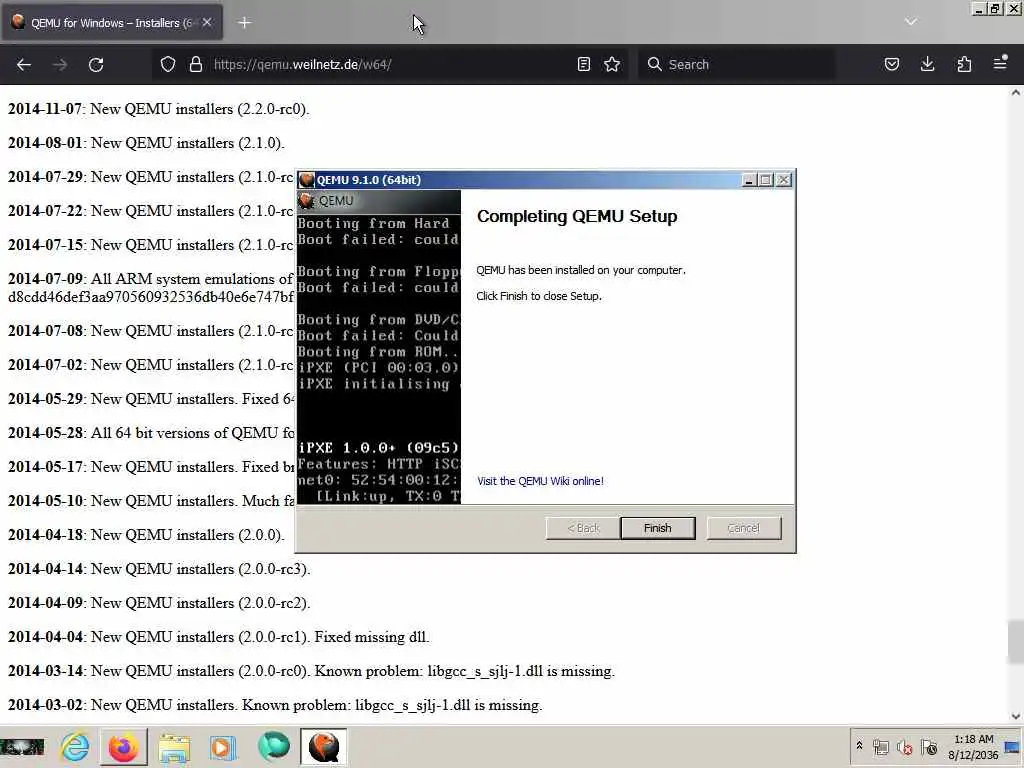The height and width of the screenshot is (768, 1024).
Task: Click Show desktop icon at taskbar end
Action: pyautogui.click(x=1014, y=746)
